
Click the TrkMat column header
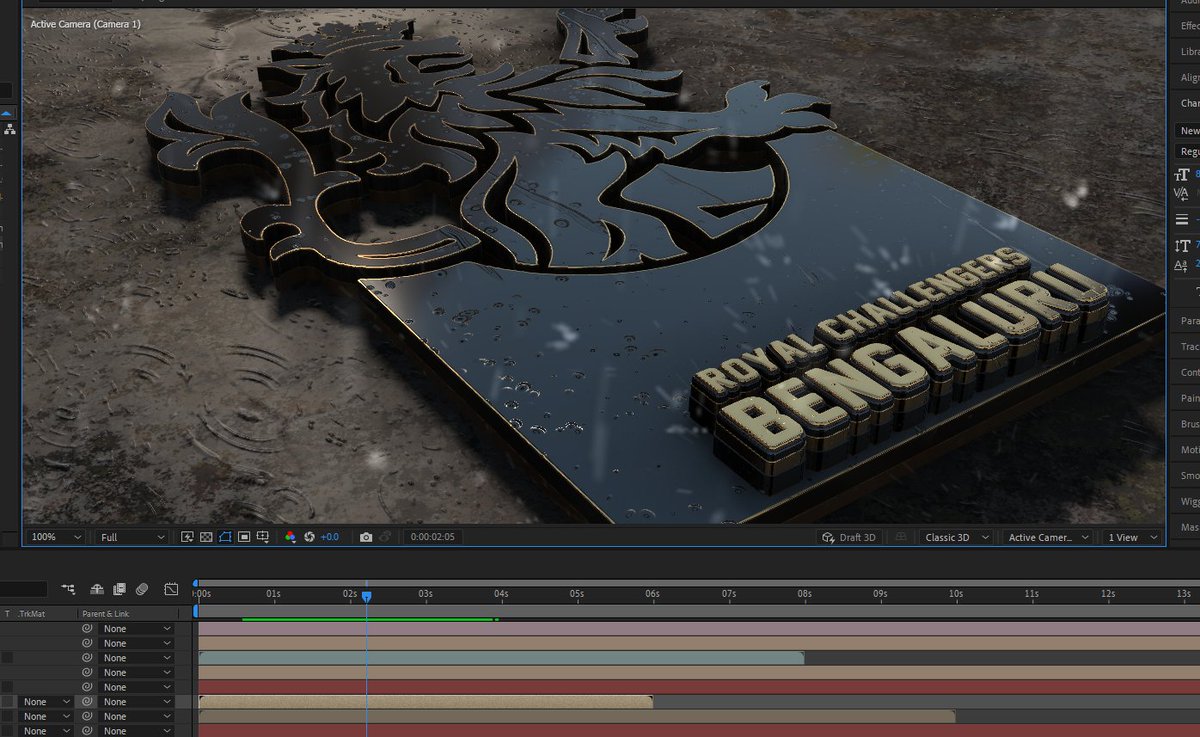click(x=33, y=614)
